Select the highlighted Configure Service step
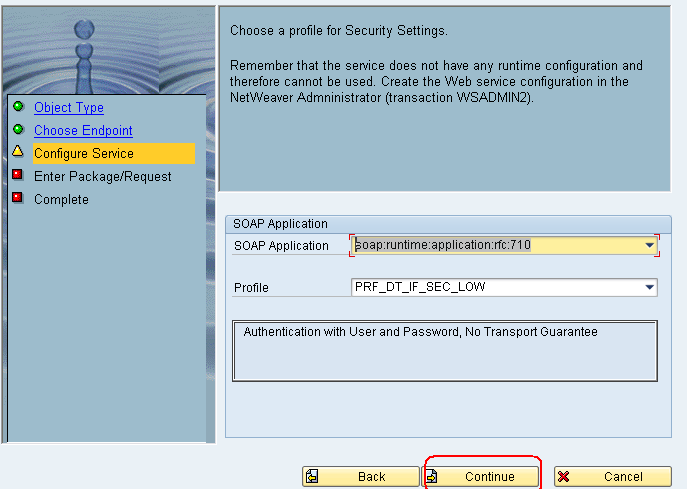Image resolution: width=687 pixels, height=489 pixels. (x=114, y=153)
